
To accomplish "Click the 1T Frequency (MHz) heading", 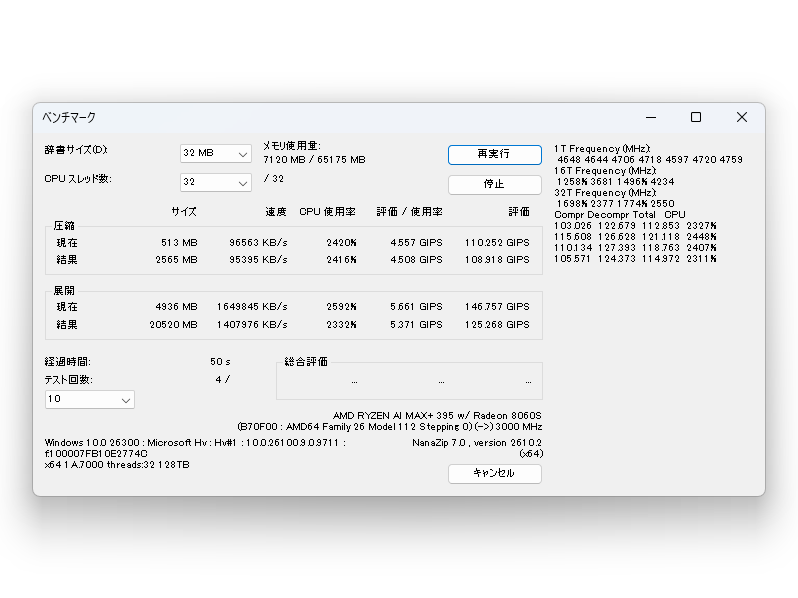I will click(602, 149).
